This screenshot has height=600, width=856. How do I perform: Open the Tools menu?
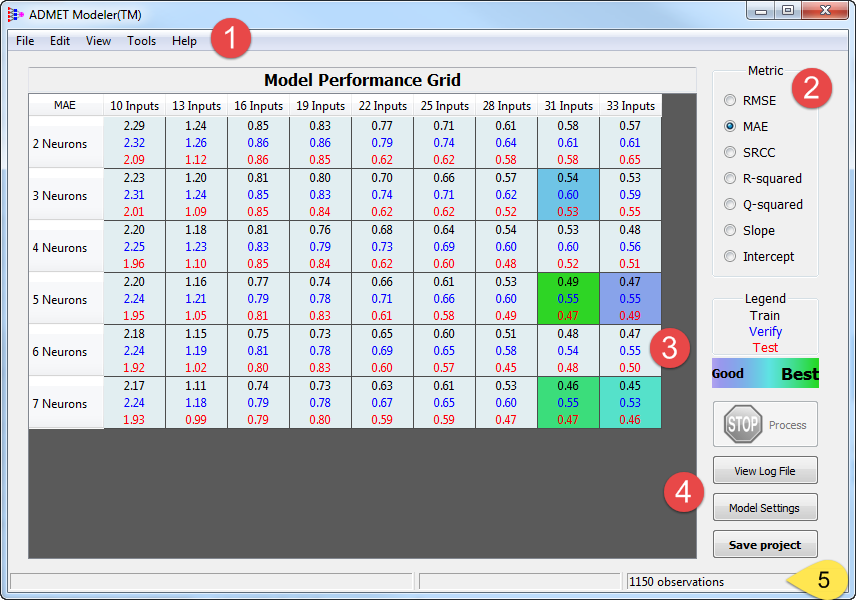click(x=141, y=41)
